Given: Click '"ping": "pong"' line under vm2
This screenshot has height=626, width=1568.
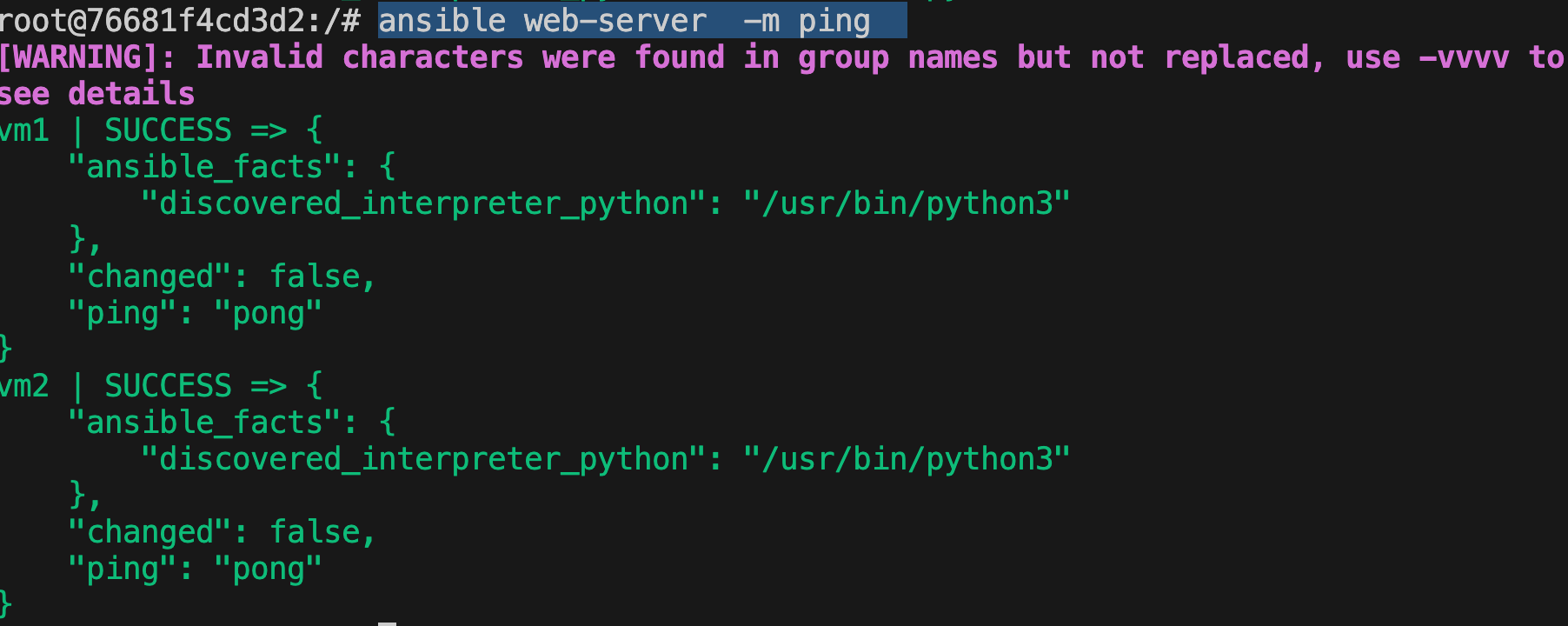Looking at the screenshot, I should [x=195, y=569].
